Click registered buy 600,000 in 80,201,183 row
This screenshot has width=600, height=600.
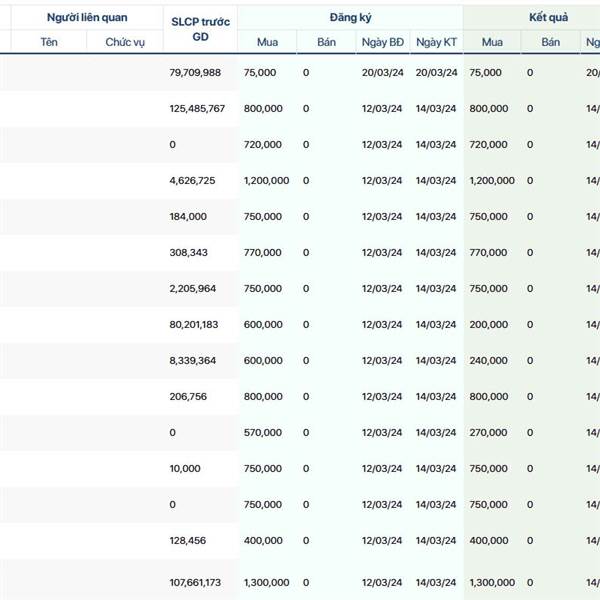coord(263,324)
